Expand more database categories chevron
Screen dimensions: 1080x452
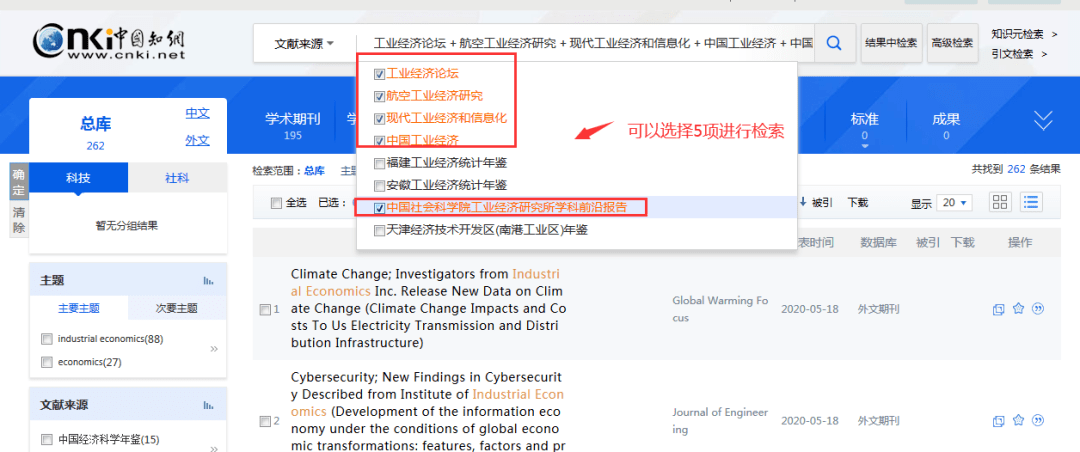click(x=1043, y=121)
